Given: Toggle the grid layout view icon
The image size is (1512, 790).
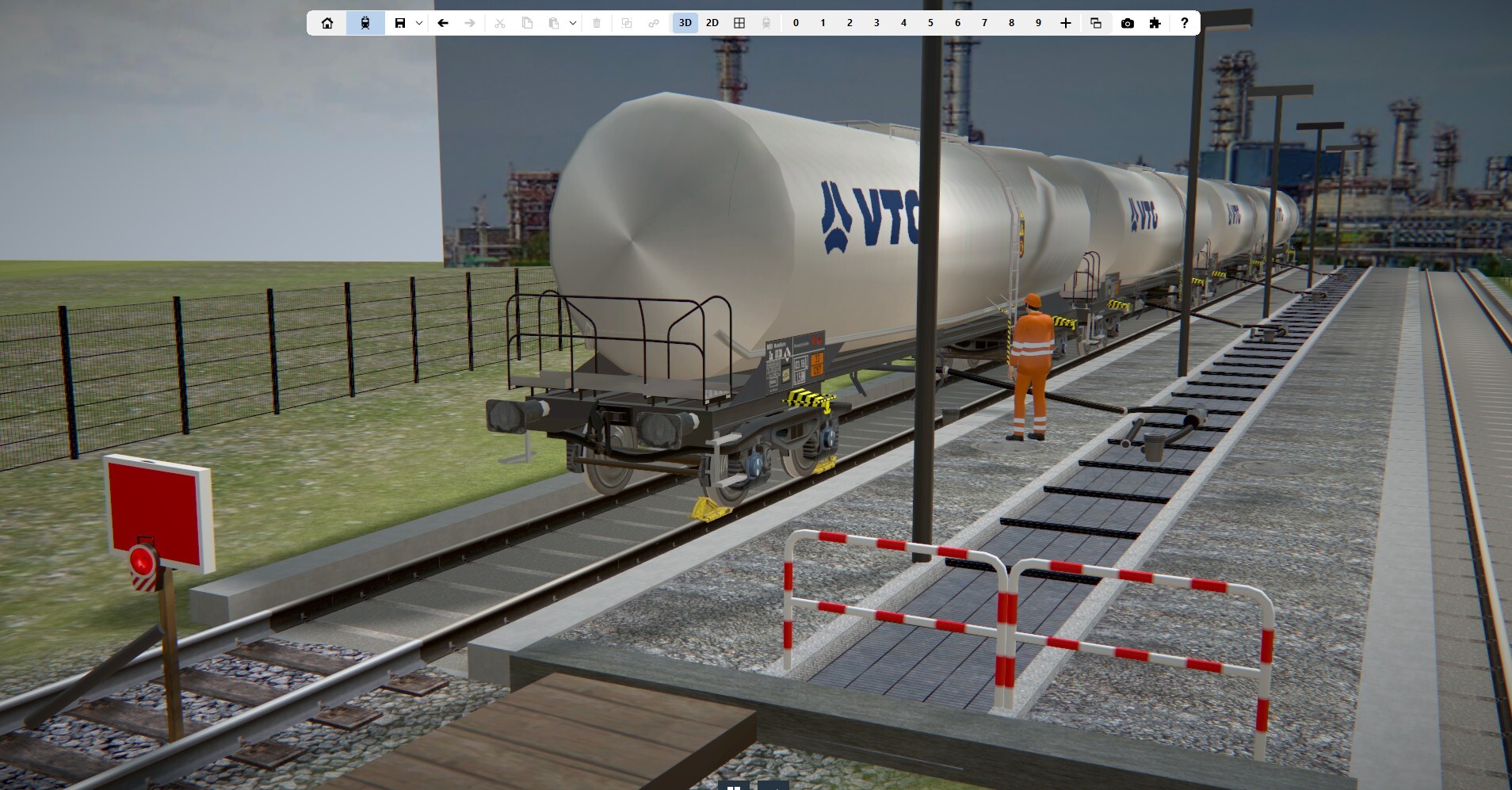Looking at the screenshot, I should 739,23.
